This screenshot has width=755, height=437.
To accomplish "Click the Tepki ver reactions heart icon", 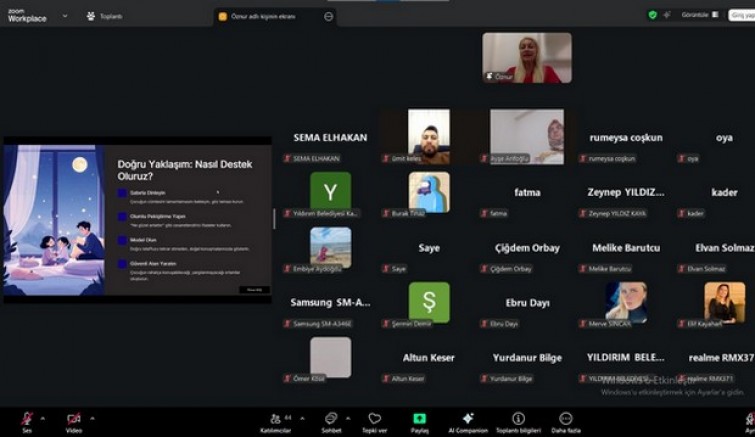I will click(x=374, y=419).
